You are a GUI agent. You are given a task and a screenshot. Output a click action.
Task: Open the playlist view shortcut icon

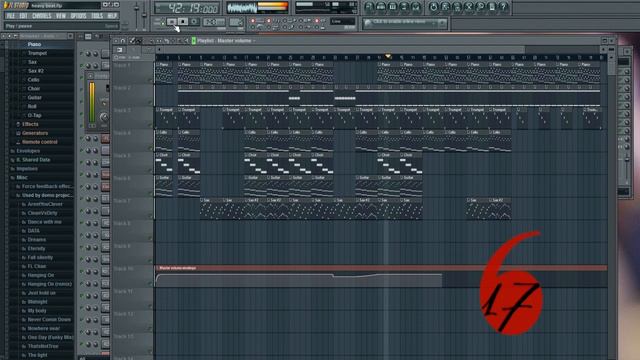click(x=369, y=7)
